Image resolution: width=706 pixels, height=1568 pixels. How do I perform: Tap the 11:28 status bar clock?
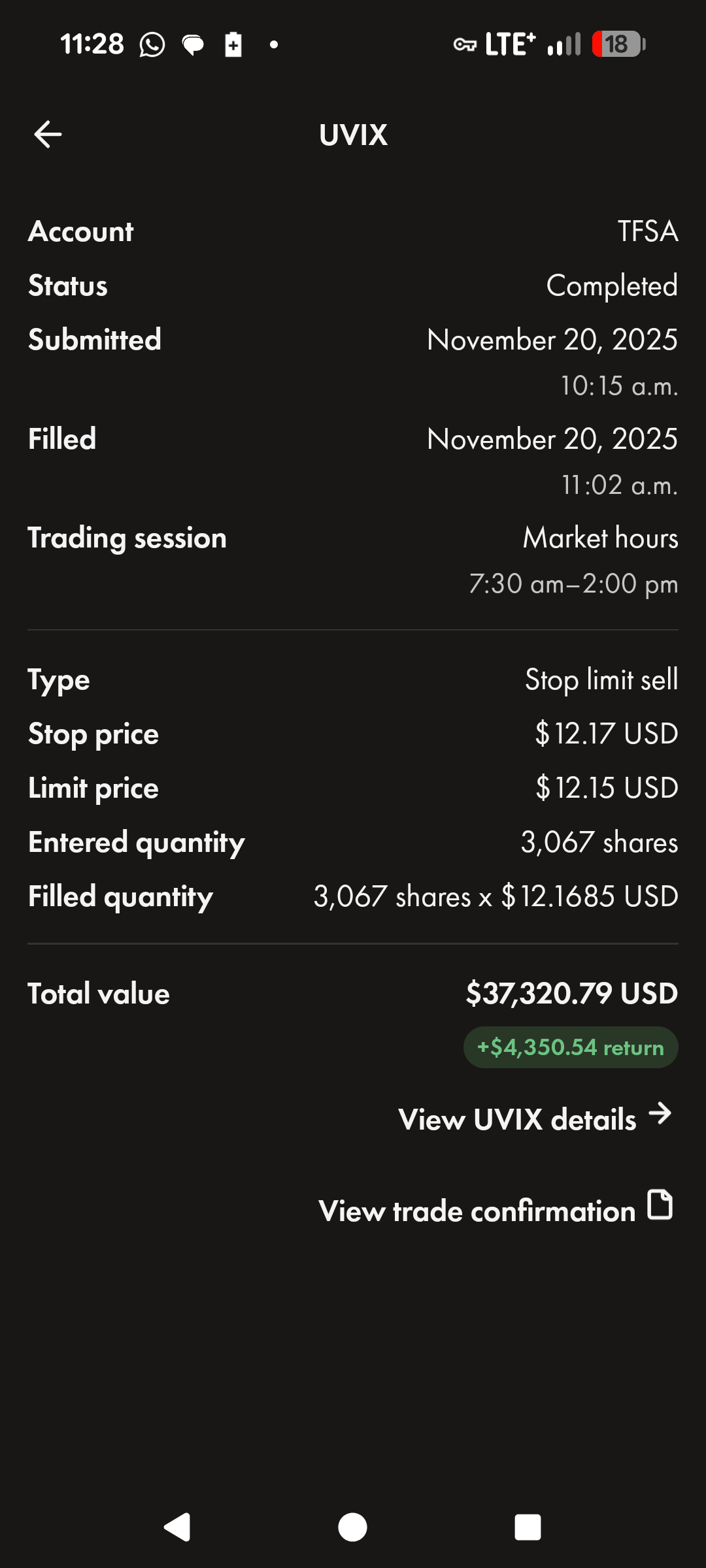pyautogui.click(x=92, y=45)
